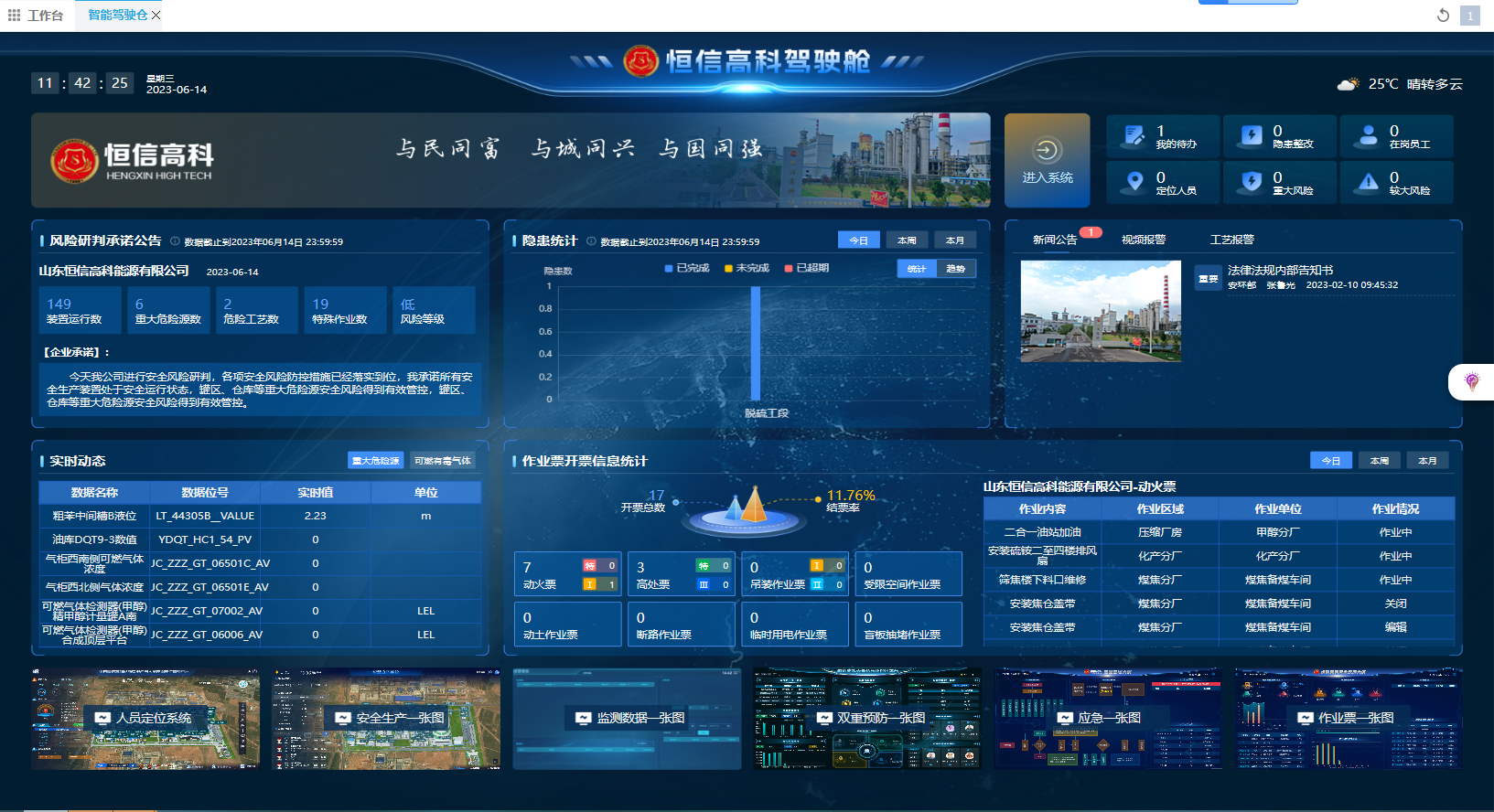Open the 重大风险 shield icon
This screenshot has width=1494, height=812.
coord(1251,182)
